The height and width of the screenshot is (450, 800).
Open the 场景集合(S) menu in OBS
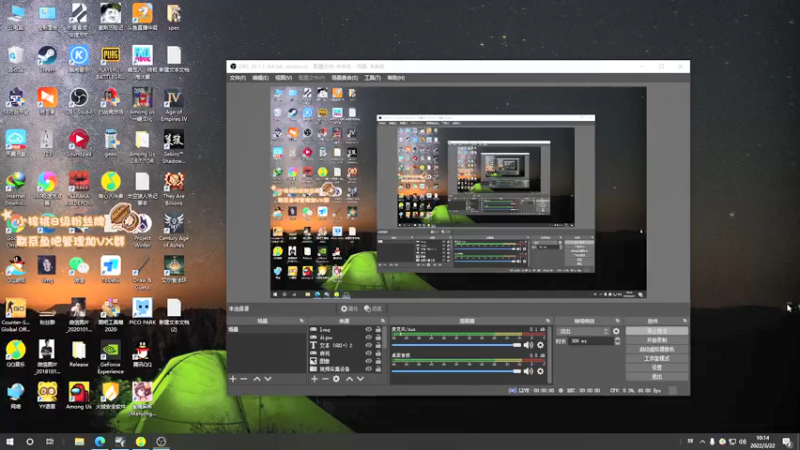(x=344, y=78)
